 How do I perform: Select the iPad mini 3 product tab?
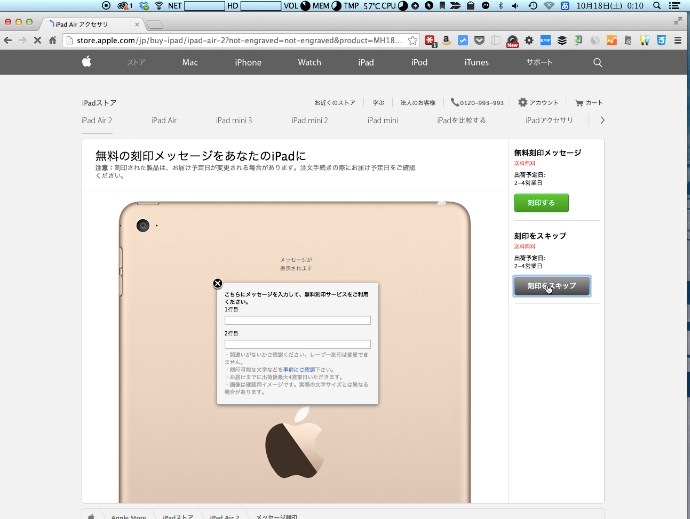coord(234,120)
